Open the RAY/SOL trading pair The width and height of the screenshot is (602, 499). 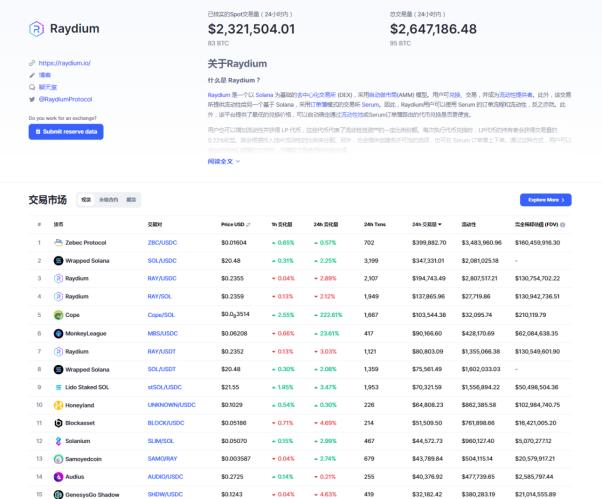[x=160, y=296]
